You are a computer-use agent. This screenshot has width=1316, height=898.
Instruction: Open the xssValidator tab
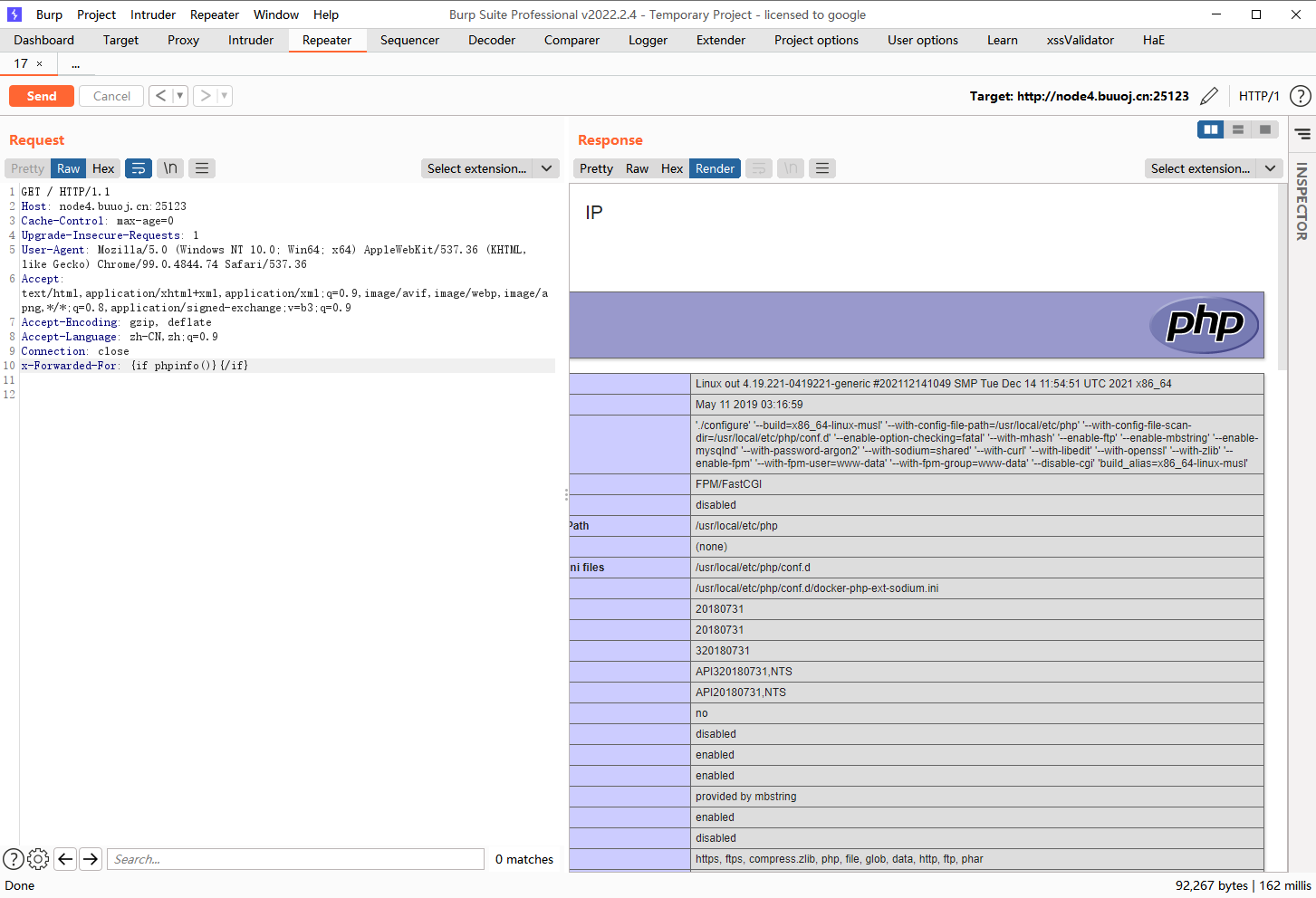coord(1081,40)
